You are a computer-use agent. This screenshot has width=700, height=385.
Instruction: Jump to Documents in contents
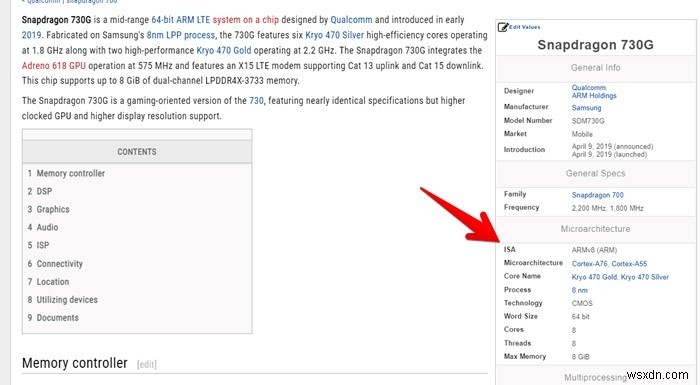[58, 318]
